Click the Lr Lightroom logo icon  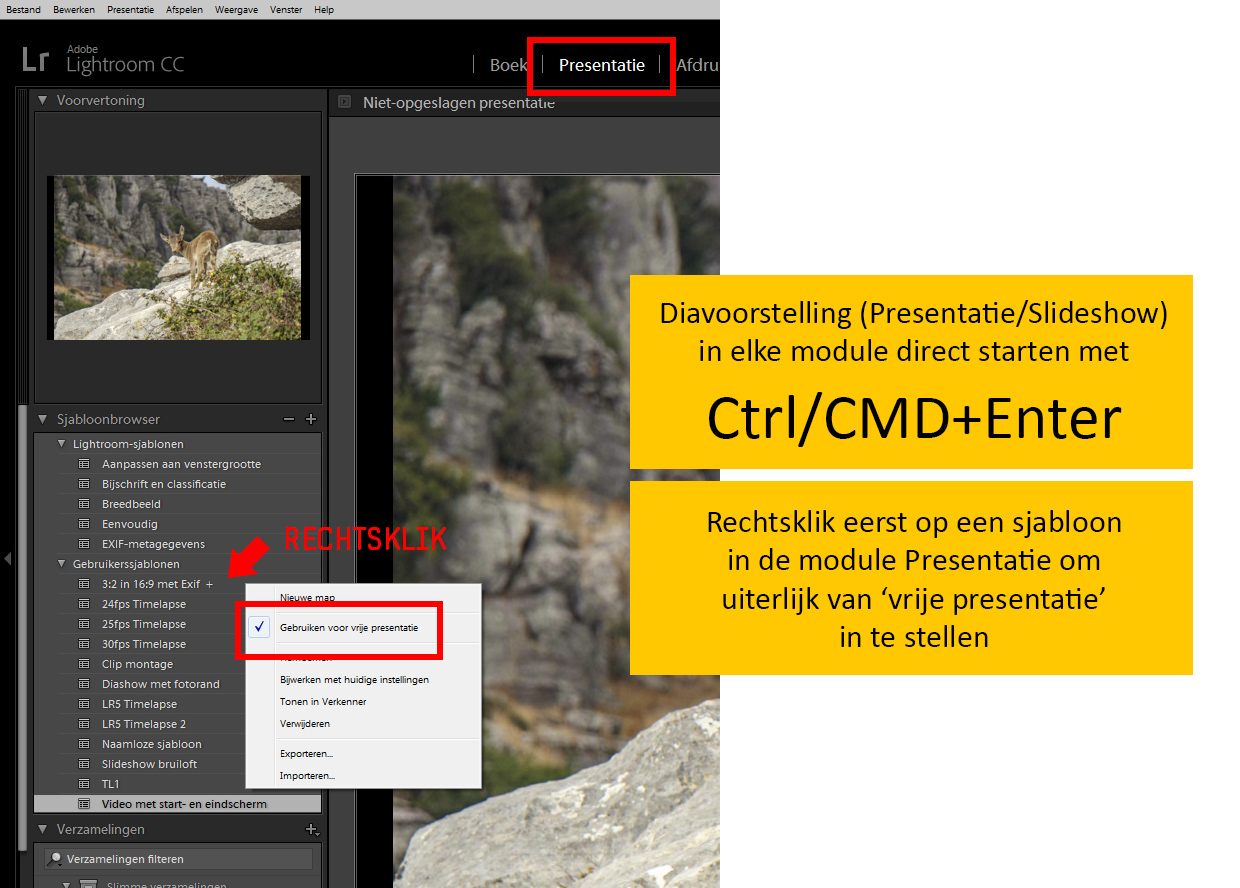coord(35,59)
